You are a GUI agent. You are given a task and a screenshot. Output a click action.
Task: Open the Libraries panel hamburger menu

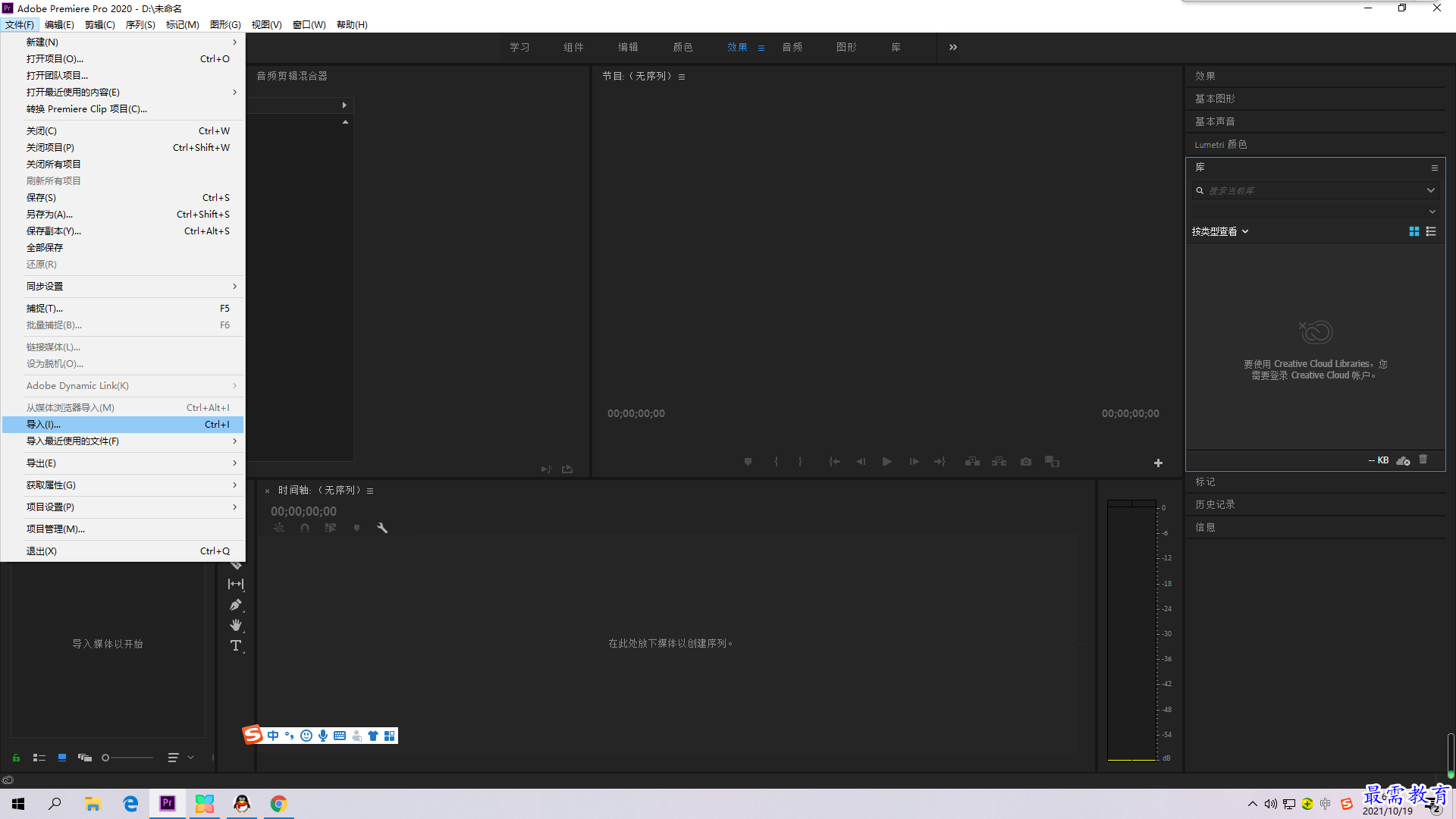tap(1435, 168)
